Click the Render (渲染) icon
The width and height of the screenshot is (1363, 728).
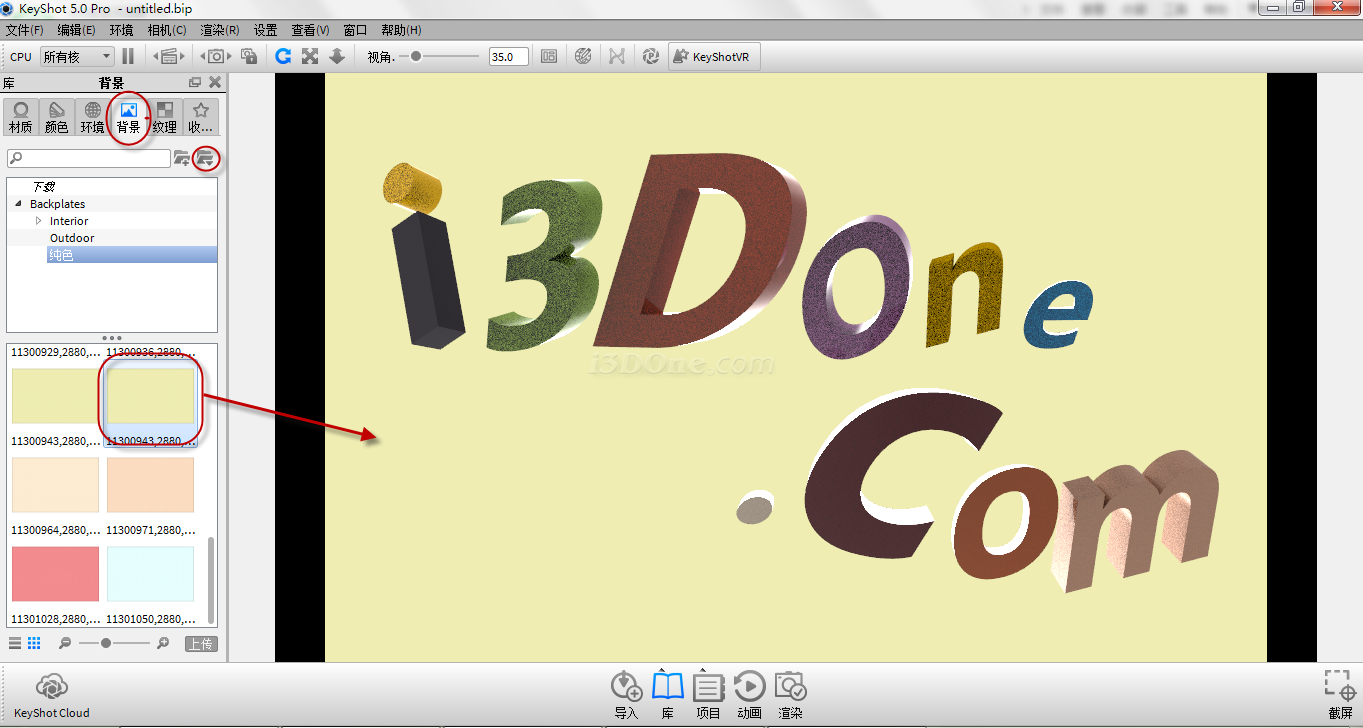791,695
